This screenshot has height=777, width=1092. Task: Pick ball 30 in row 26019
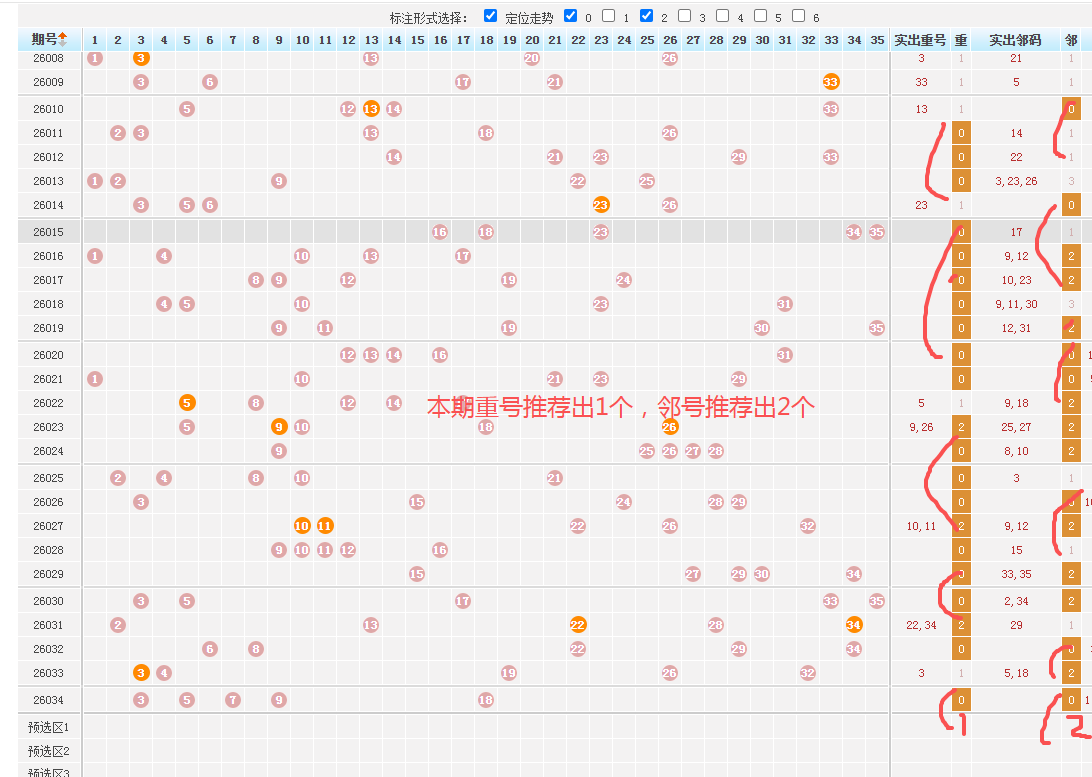coord(762,328)
